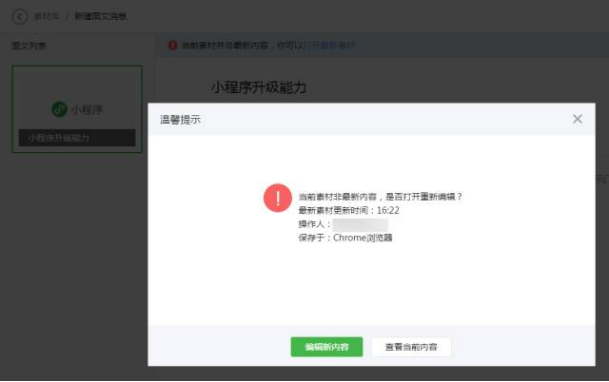Click the red warning icon in the top banner
Viewport: 609px width, 382px height.
(172, 45)
